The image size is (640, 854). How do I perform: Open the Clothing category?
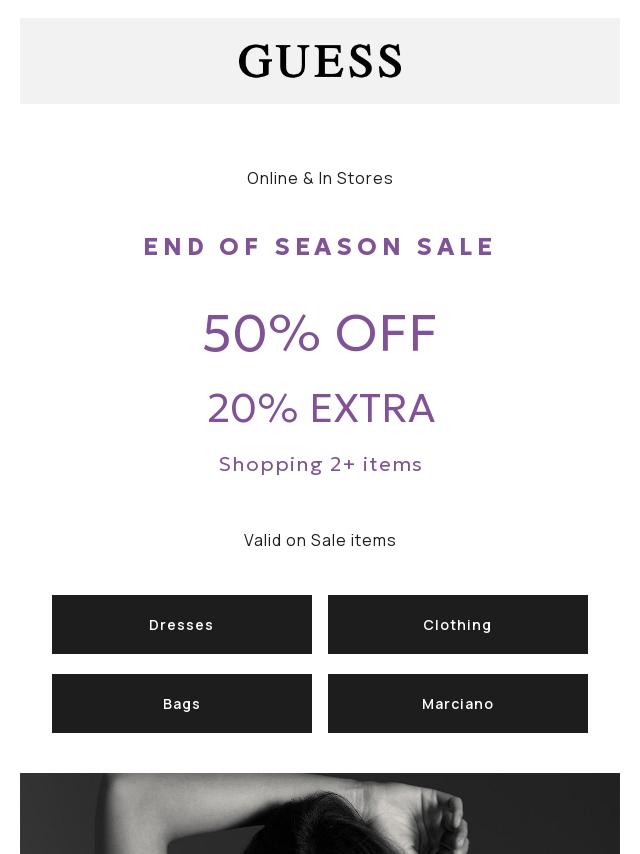click(x=457, y=625)
